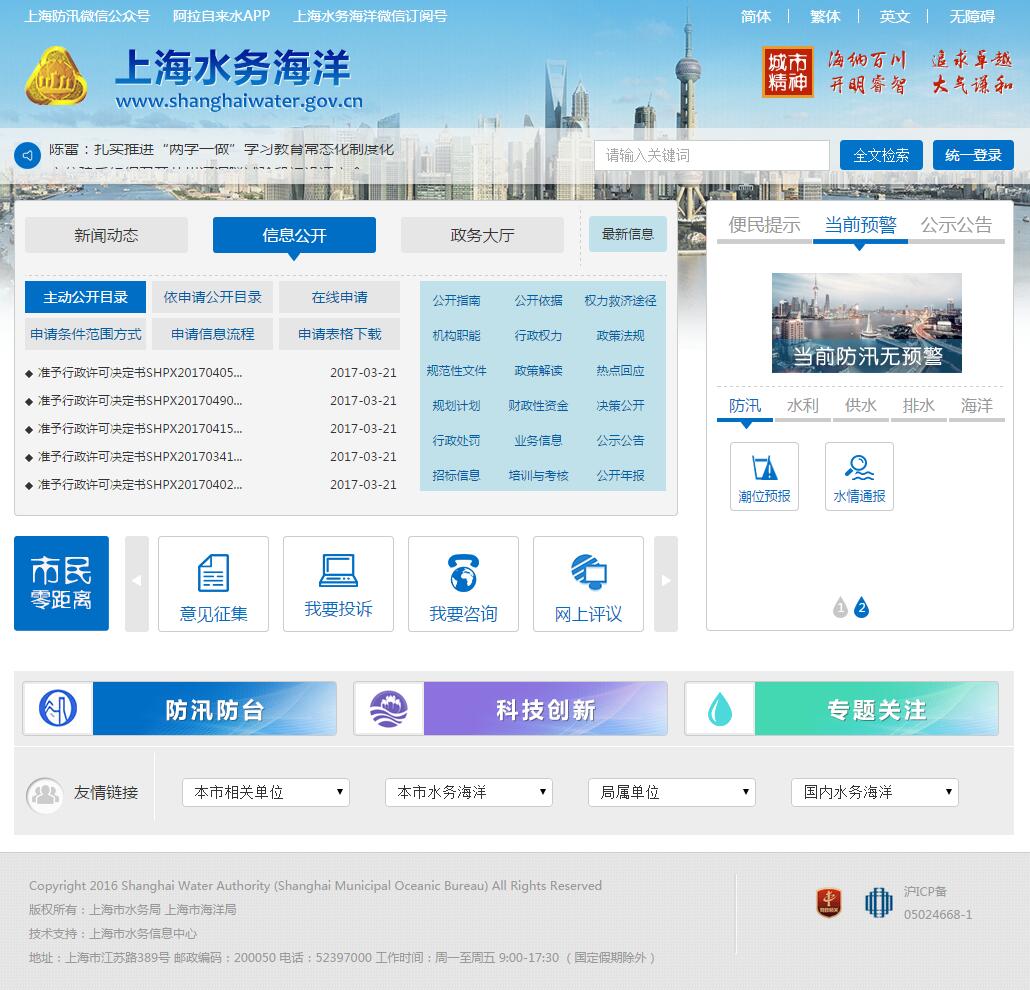Click the 防汛防台 circular emblem icon
The width and height of the screenshot is (1030, 990).
pos(58,708)
